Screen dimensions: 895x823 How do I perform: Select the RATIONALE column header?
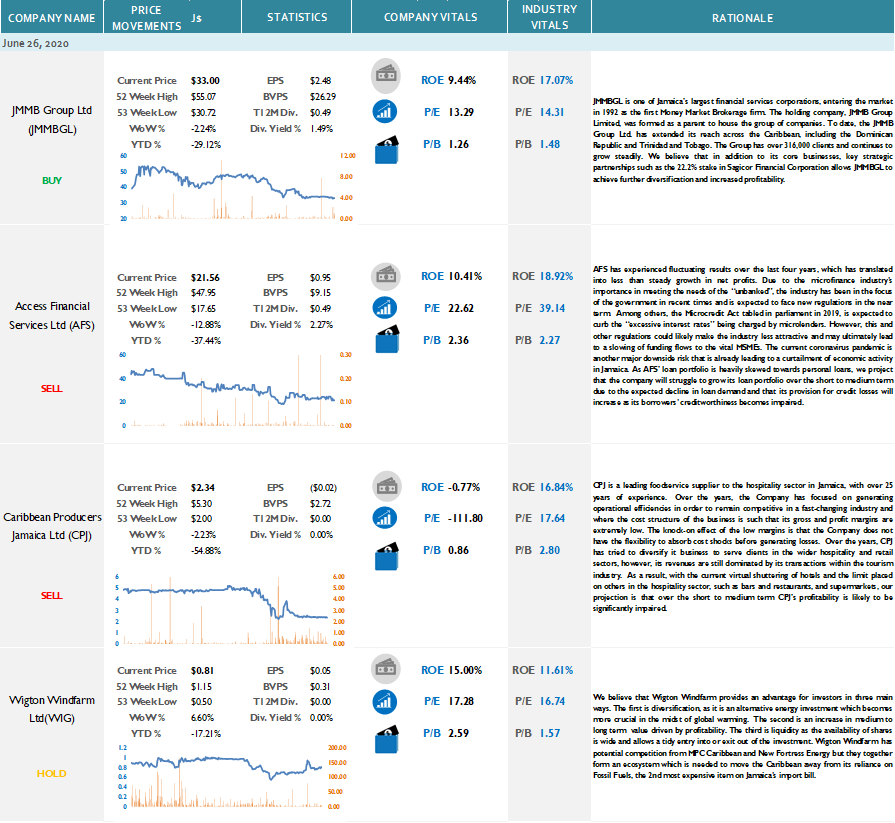pyautogui.click(x=743, y=17)
